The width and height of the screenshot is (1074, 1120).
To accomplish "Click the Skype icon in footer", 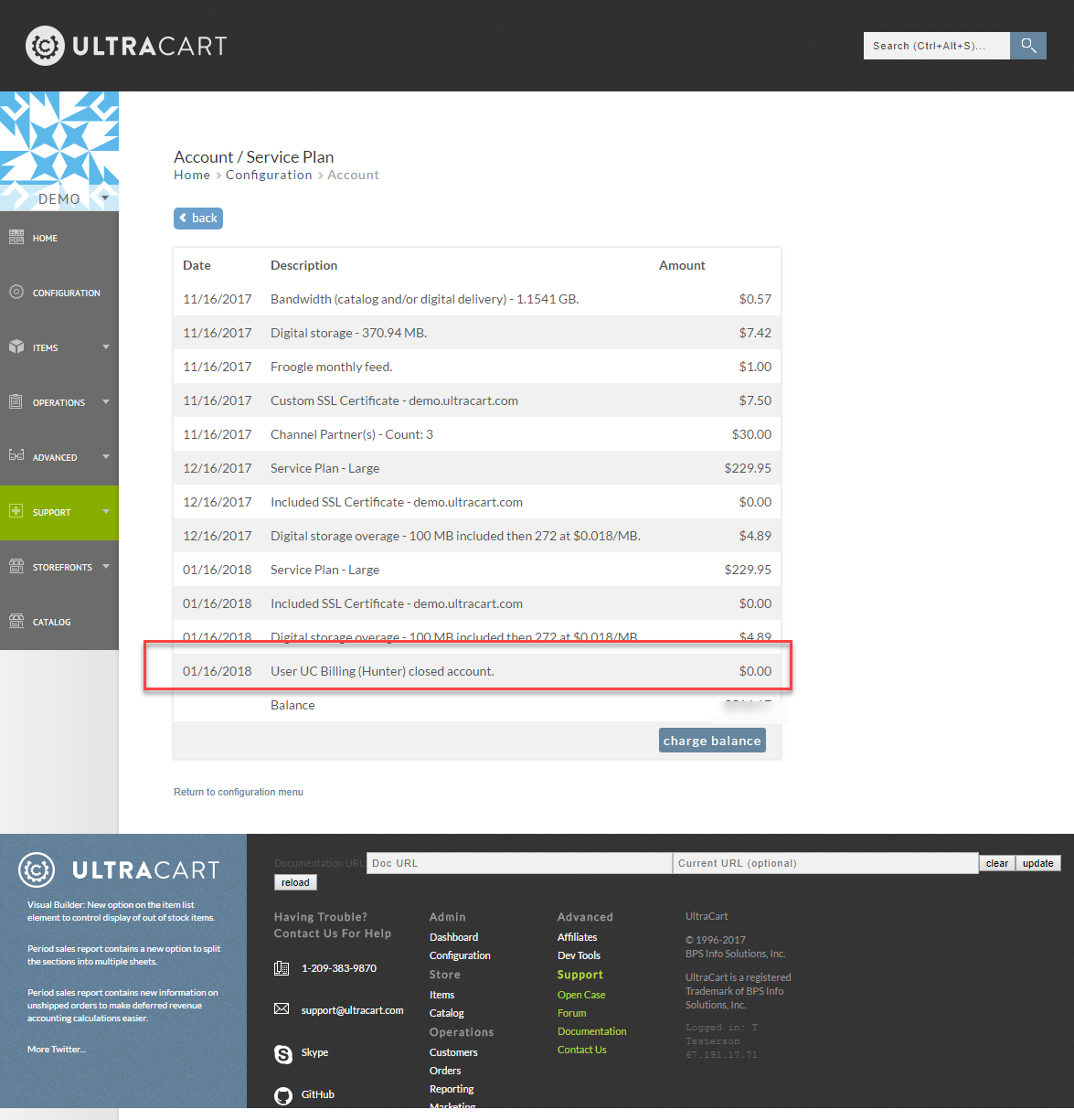I will coord(283,1054).
